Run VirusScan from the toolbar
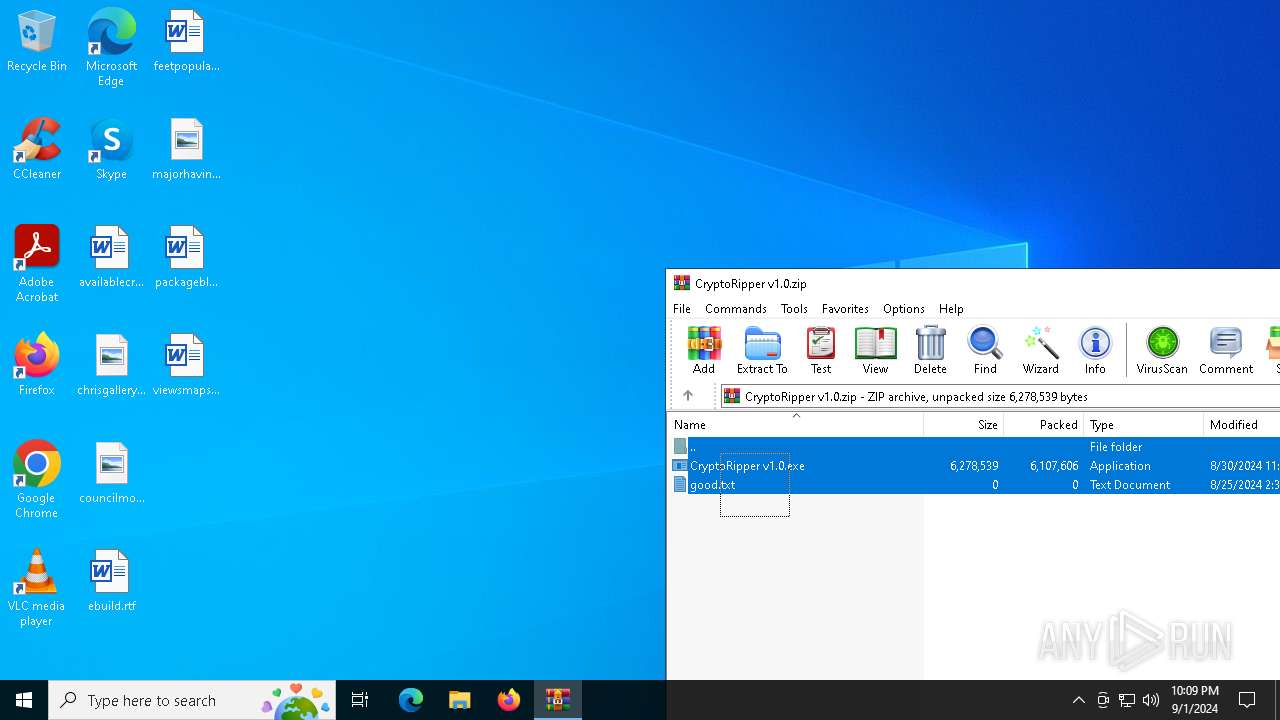This screenshot has height=720, width=1280. coord(1162,350)
